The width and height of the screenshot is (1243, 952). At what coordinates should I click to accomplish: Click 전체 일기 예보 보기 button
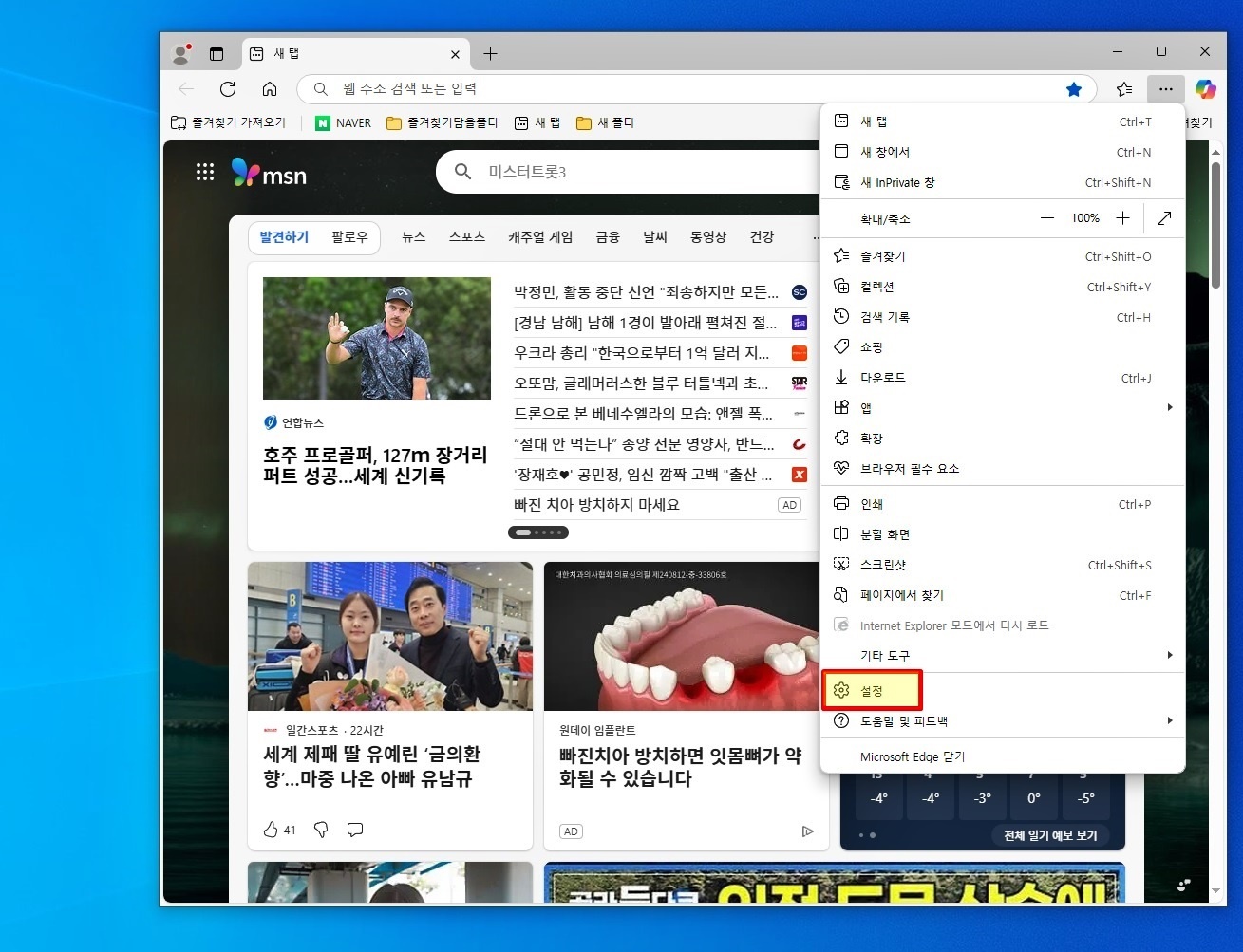(1050, 835)
